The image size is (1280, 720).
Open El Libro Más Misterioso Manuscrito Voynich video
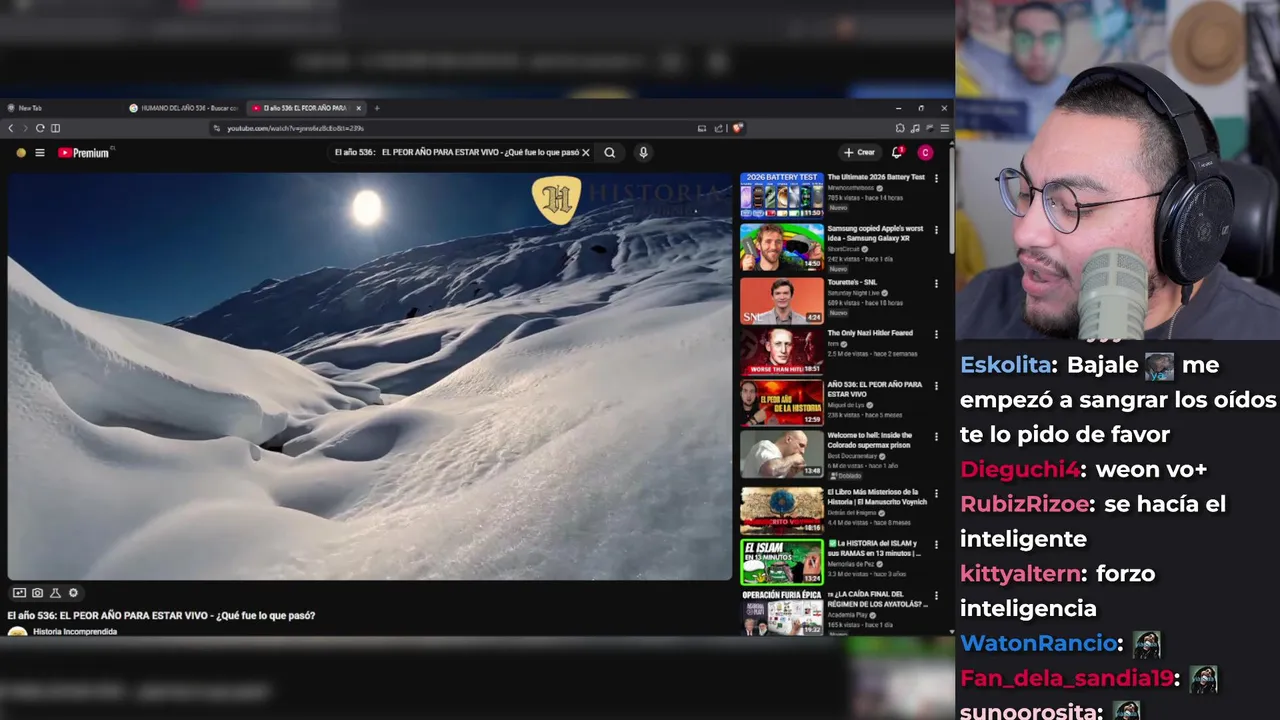tap(782, 510)
